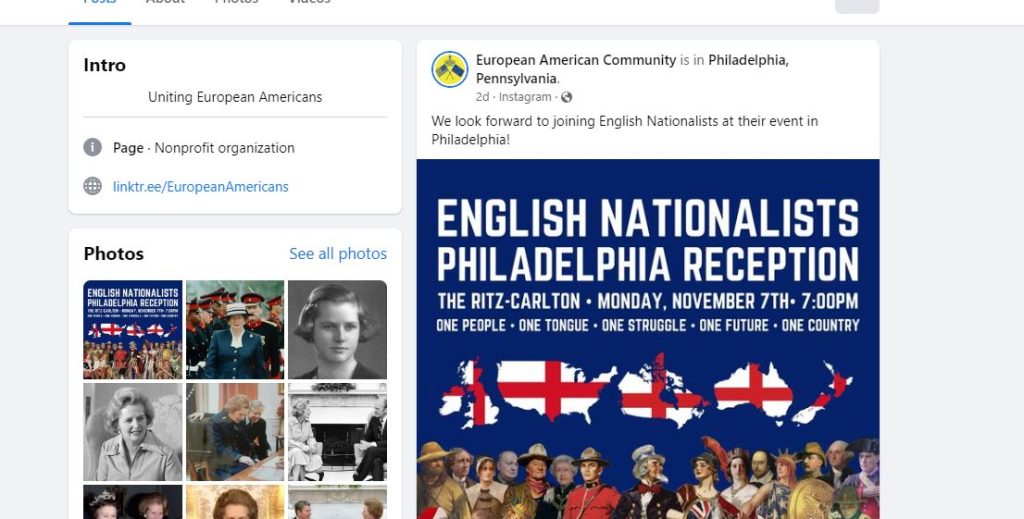Click the European American Community profile avatar
The width and height of the screenshot is (1024, 519).
click(449, 69)
